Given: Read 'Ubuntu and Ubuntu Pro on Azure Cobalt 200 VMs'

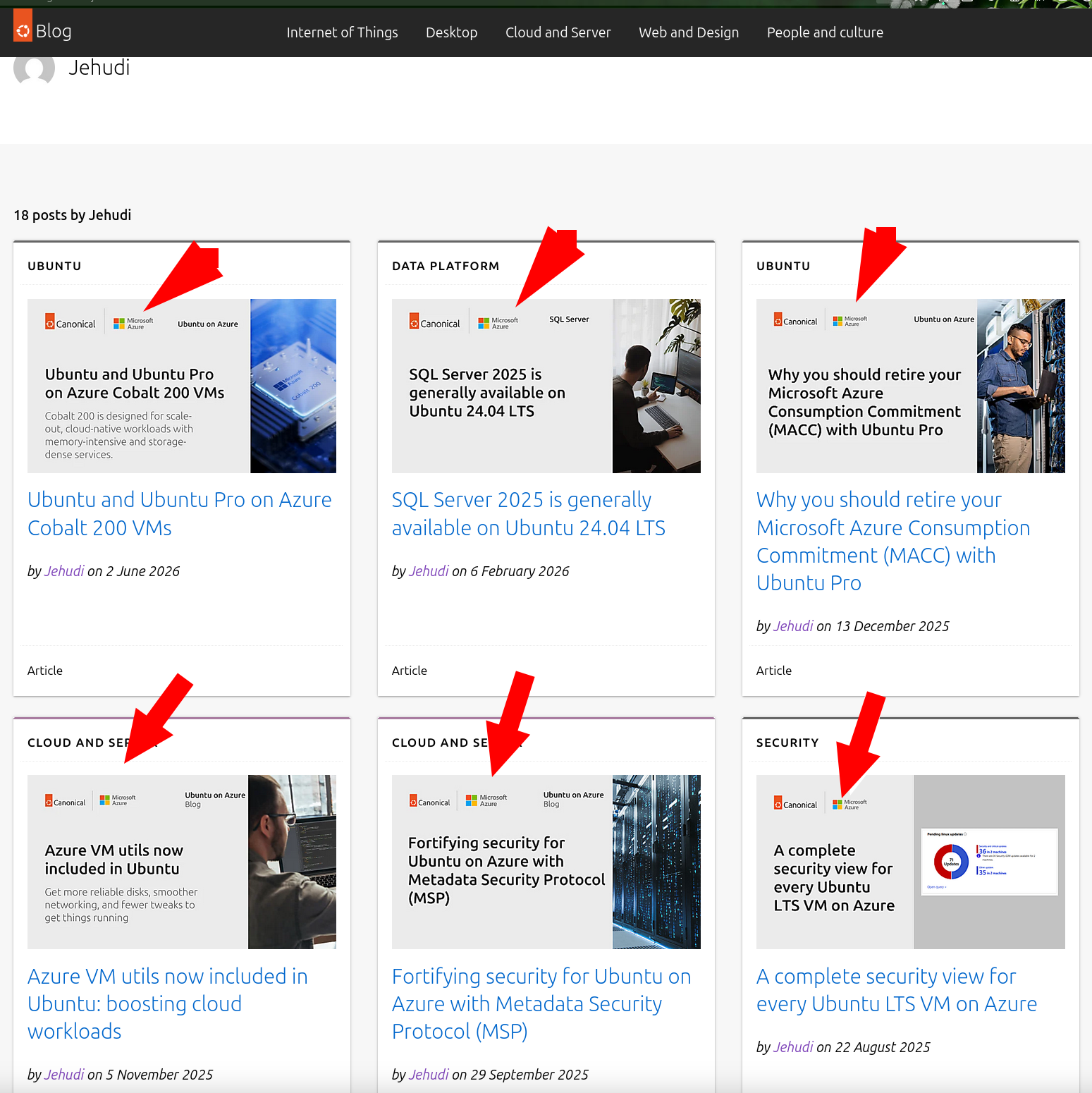Looking at the screenshot, I should click(x=180, y=513).
